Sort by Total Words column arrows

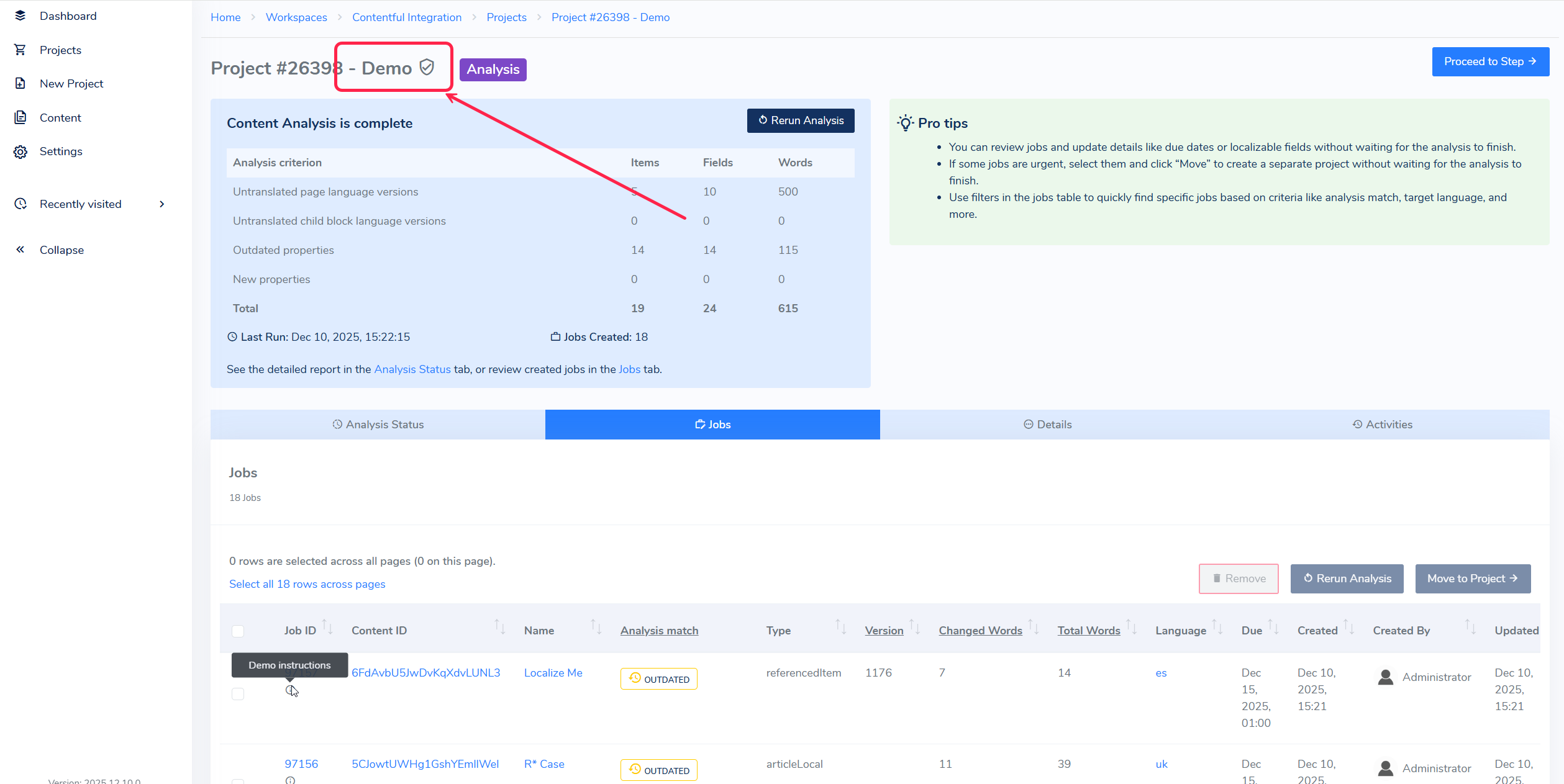1132,627
